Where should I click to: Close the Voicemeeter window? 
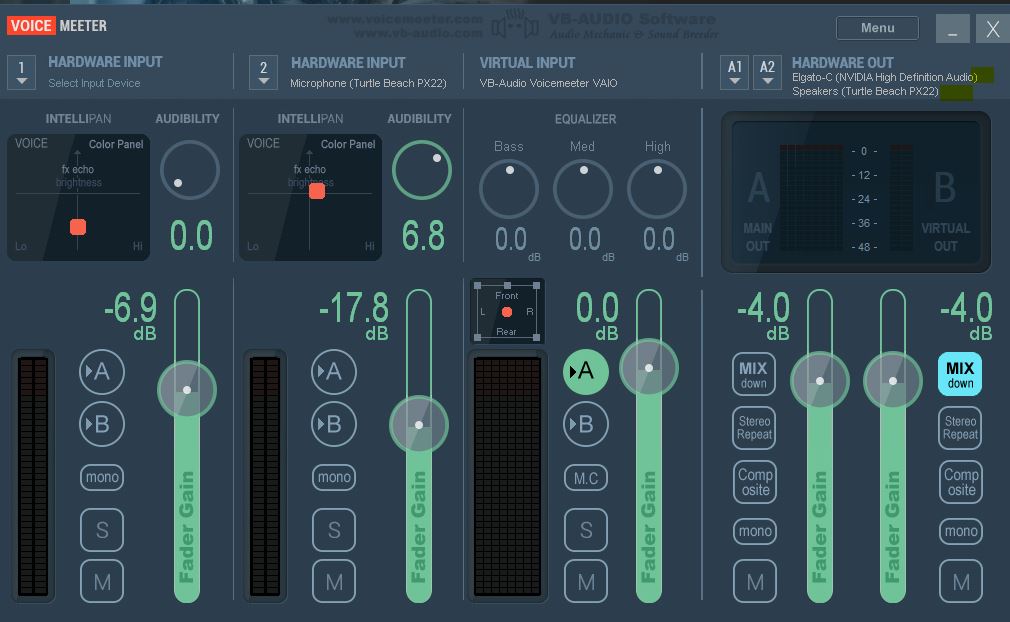[x=993, y=28]
